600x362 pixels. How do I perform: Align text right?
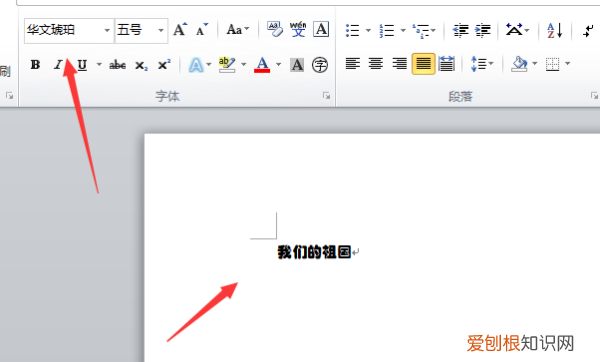pyautogui.click(x=399, y=64)
